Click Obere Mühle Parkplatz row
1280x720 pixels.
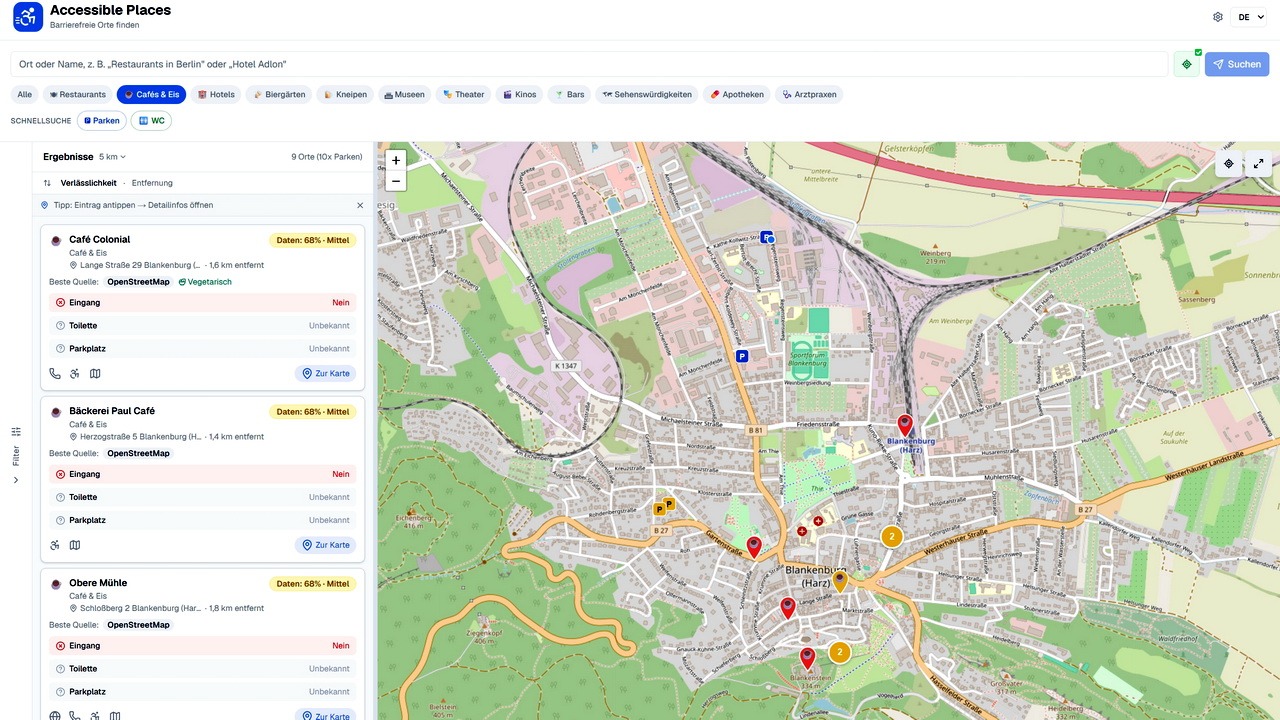pos(202,692)
